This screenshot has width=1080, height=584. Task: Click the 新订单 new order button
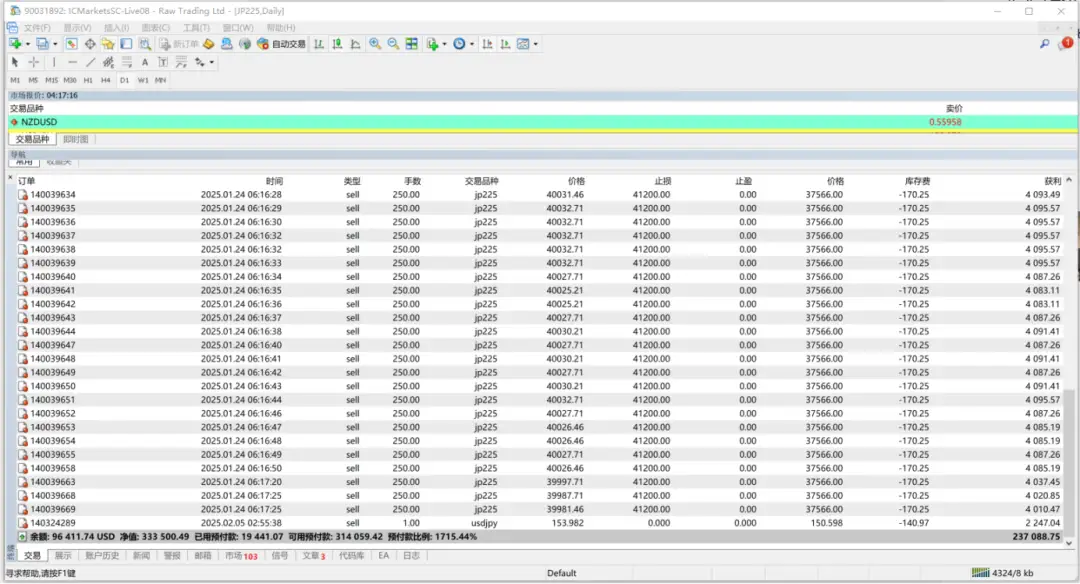(178, 44)
